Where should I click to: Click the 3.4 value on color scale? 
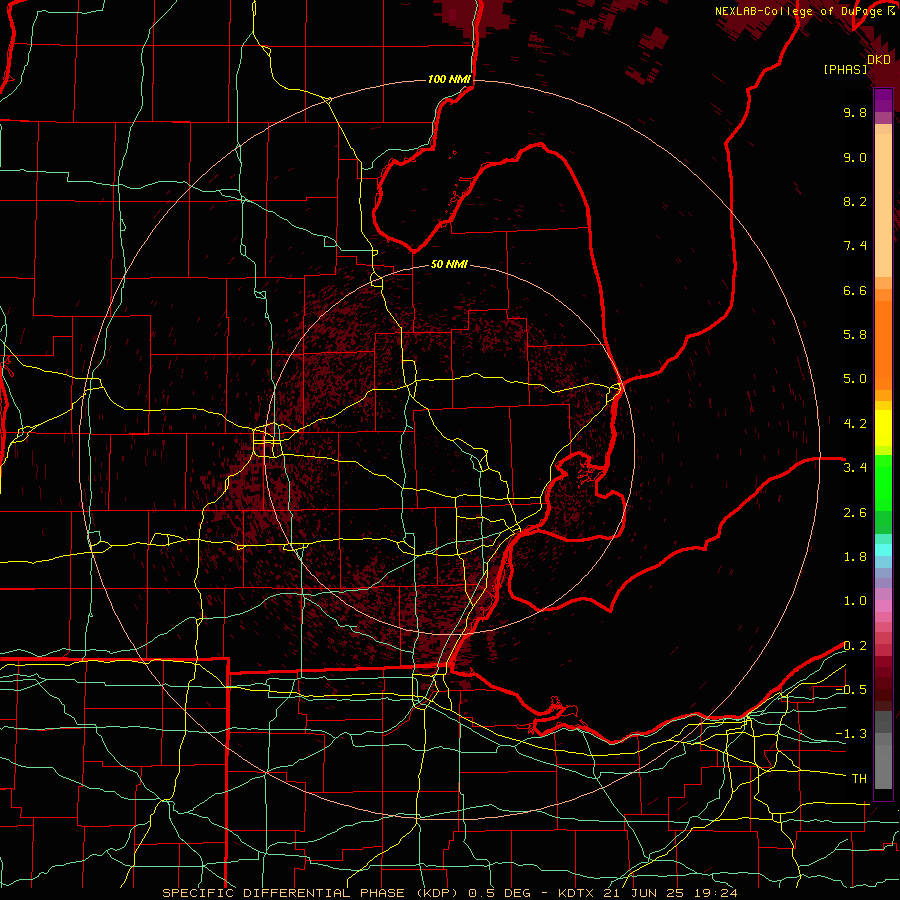tap(855, 468)
